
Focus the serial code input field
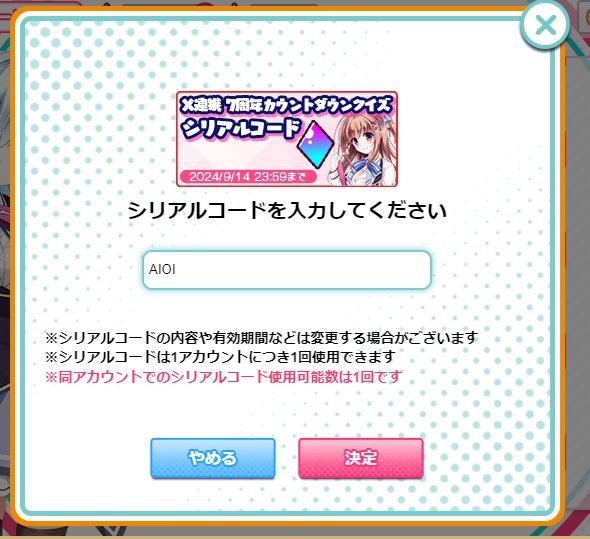pos(287,270)
